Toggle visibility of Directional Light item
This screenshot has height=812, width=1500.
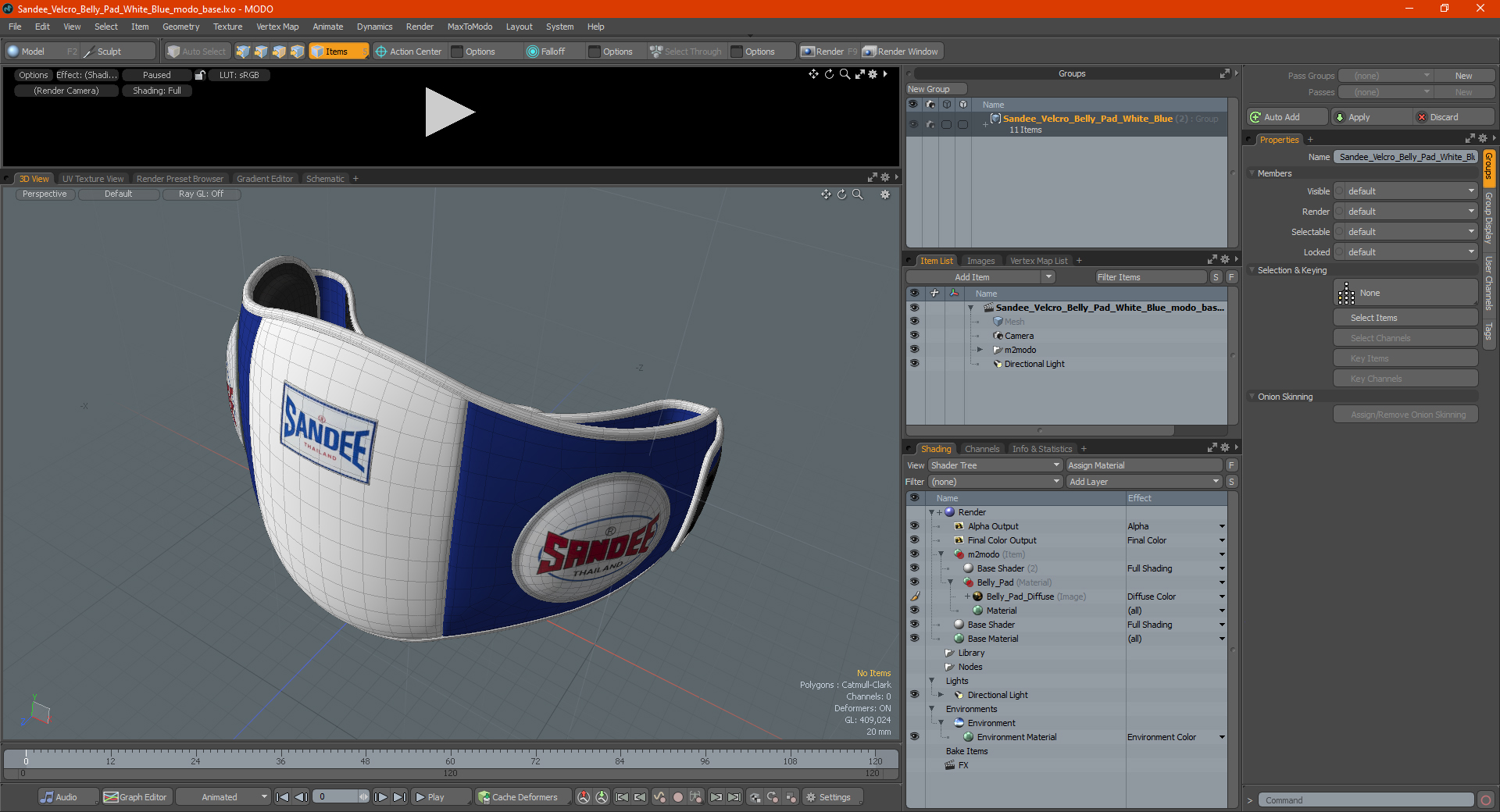(x=914, y=364)
